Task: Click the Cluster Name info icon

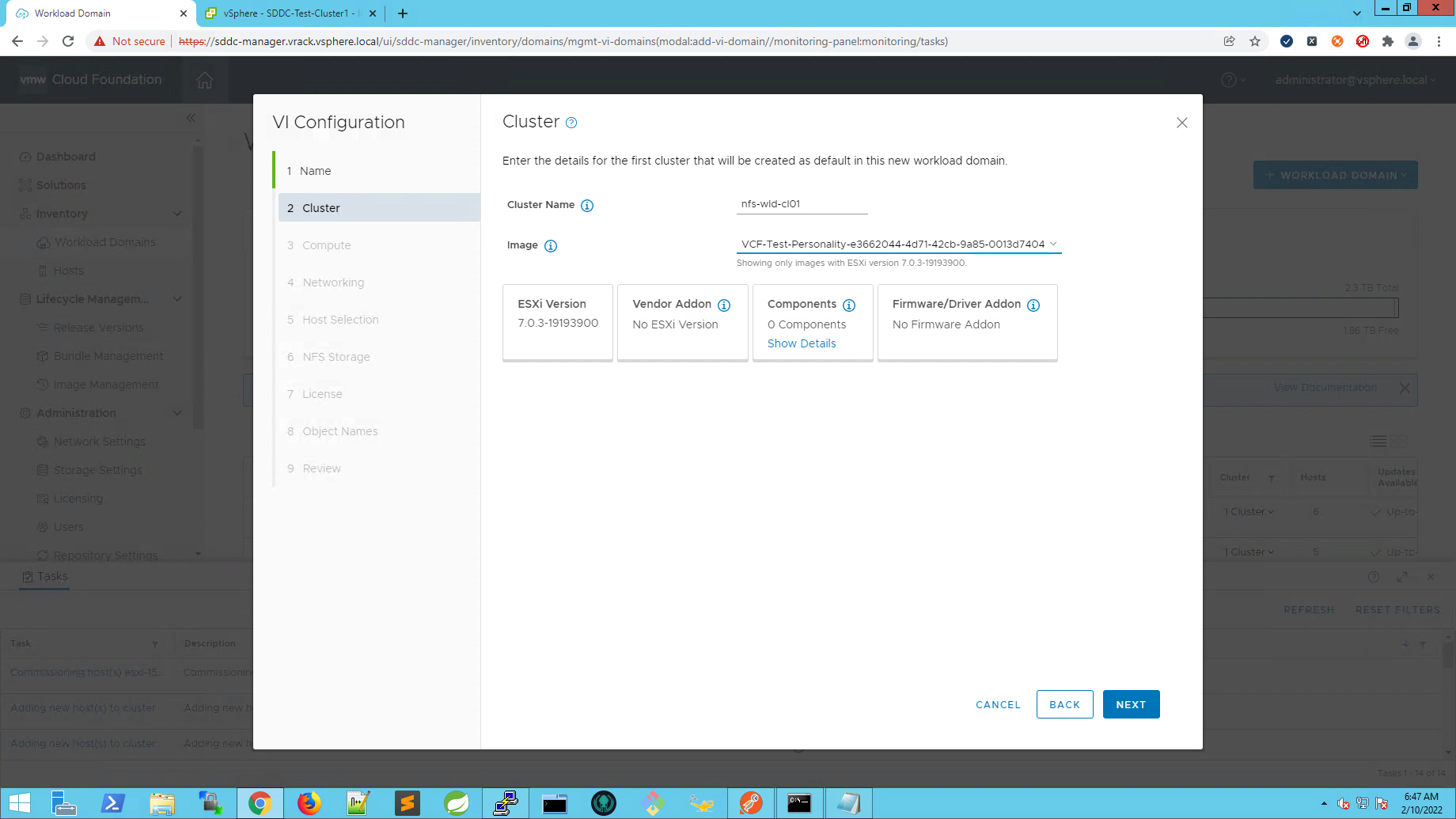Action: (x=587, y=206)
